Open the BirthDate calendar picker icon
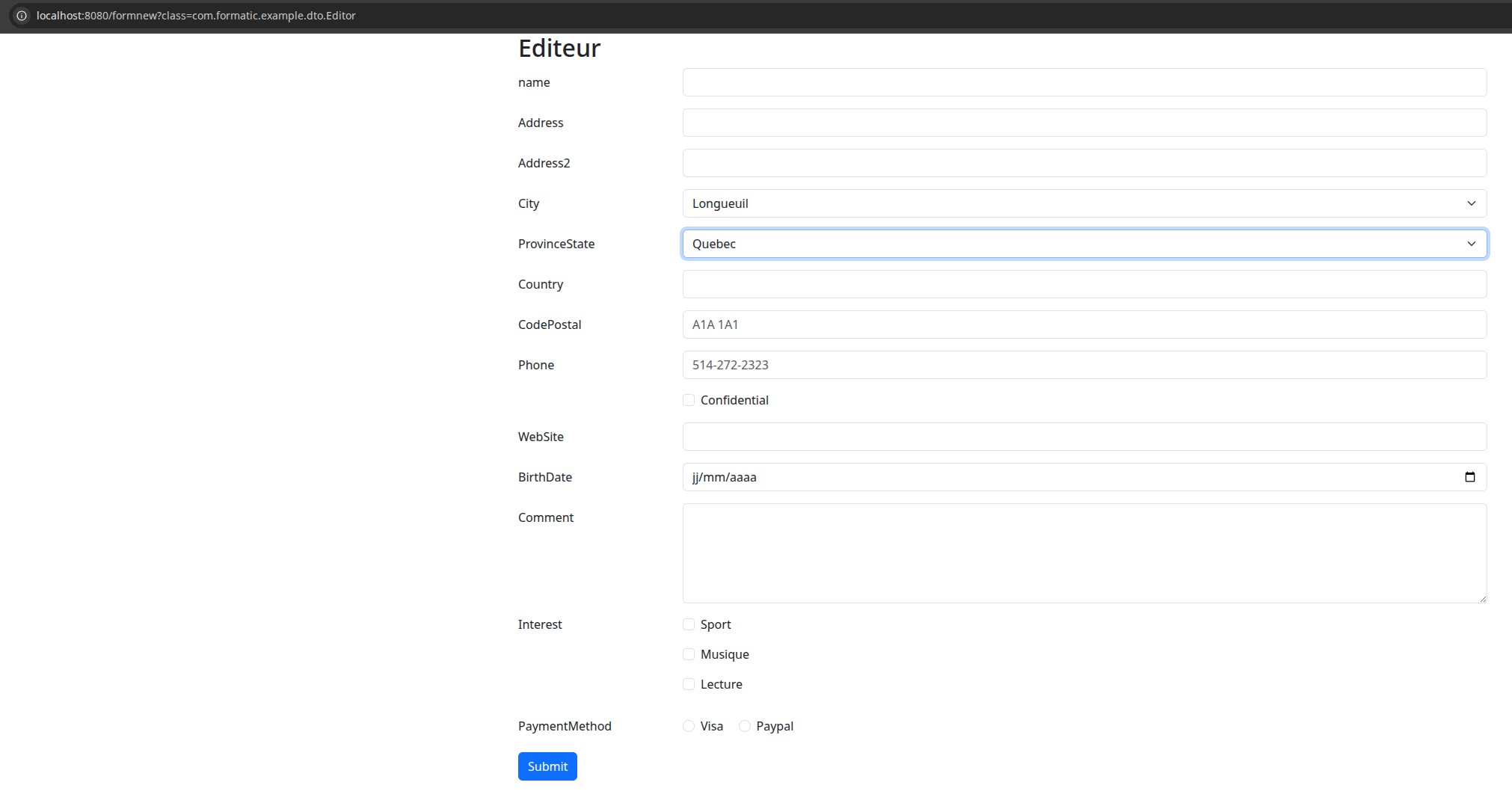Viewport: 1512px width, 803px height. [1469, 477]
